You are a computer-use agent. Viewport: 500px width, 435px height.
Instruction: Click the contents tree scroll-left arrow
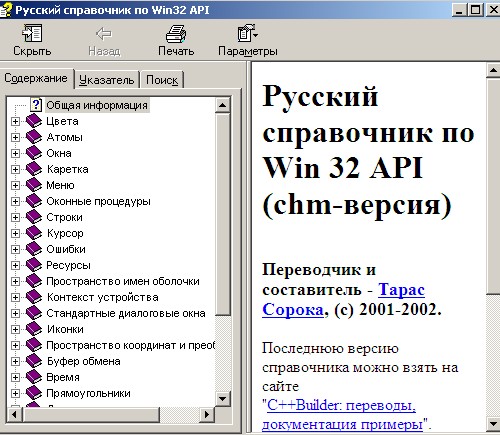click(15, 414)
